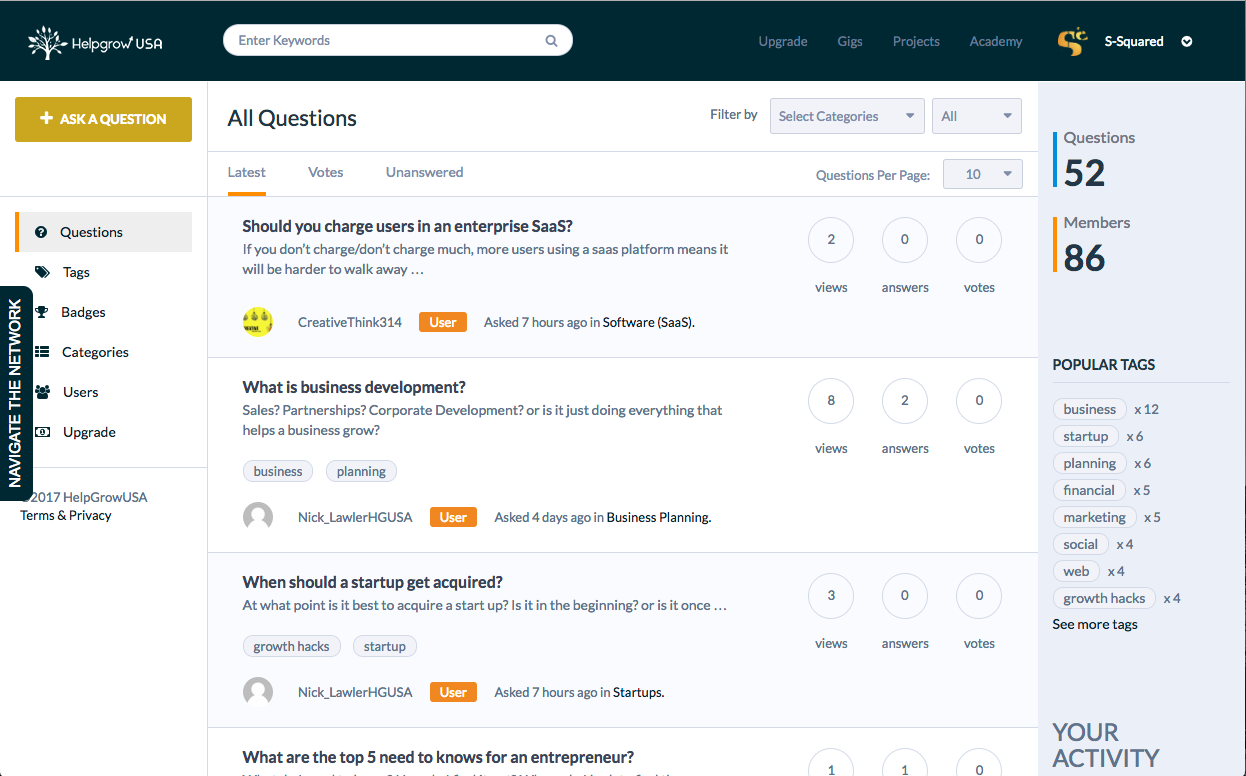The height and width of the screenshot is (776, 1246).
Task: Expand the S-Squared account menu arrow
Action: pos(1187,42)
